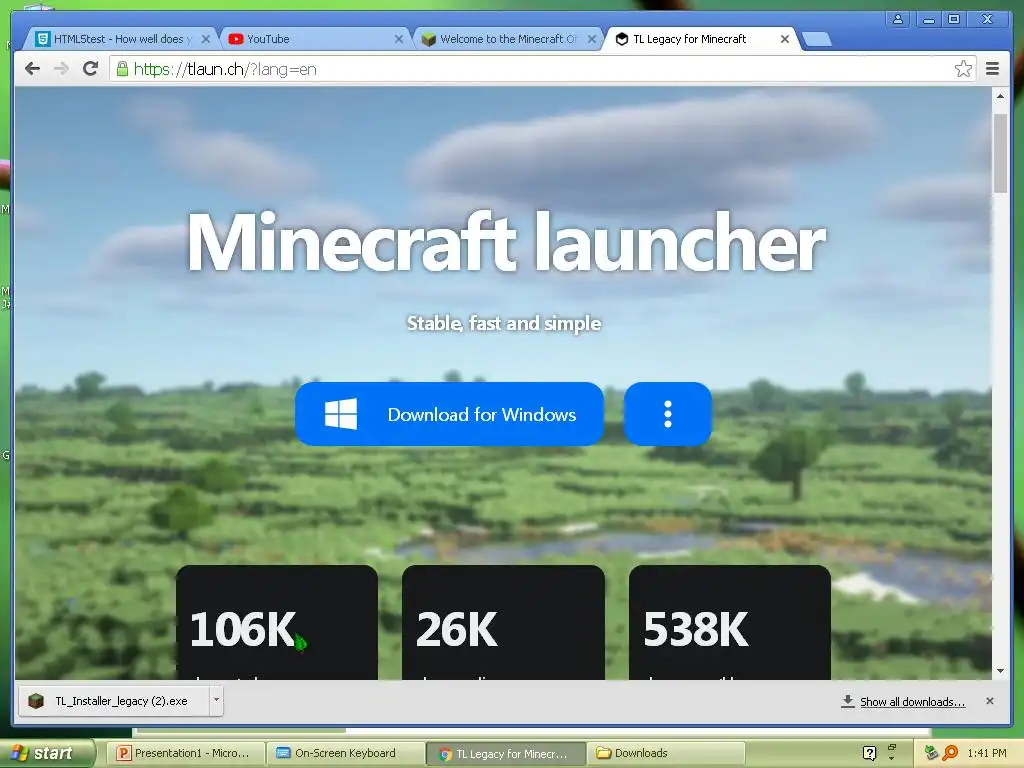
Task: Open the Downloads folder taskbar button
Action: pyautogui.click(x=665, y=753)
